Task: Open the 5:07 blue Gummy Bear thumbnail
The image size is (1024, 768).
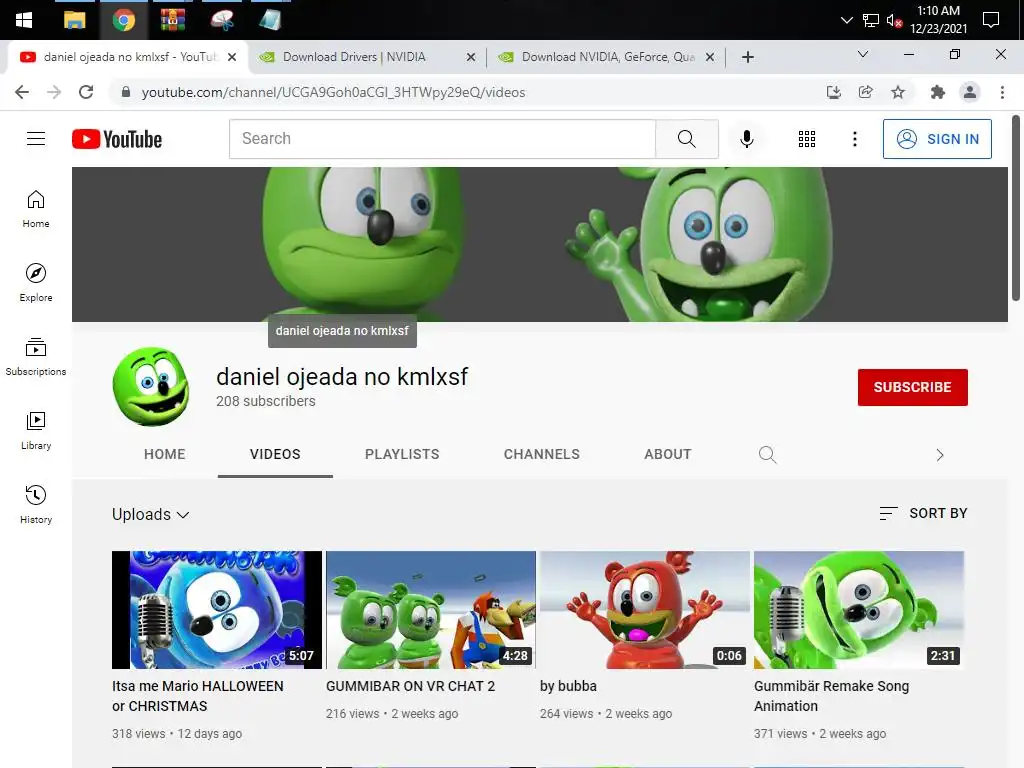Action: (217, 610)
